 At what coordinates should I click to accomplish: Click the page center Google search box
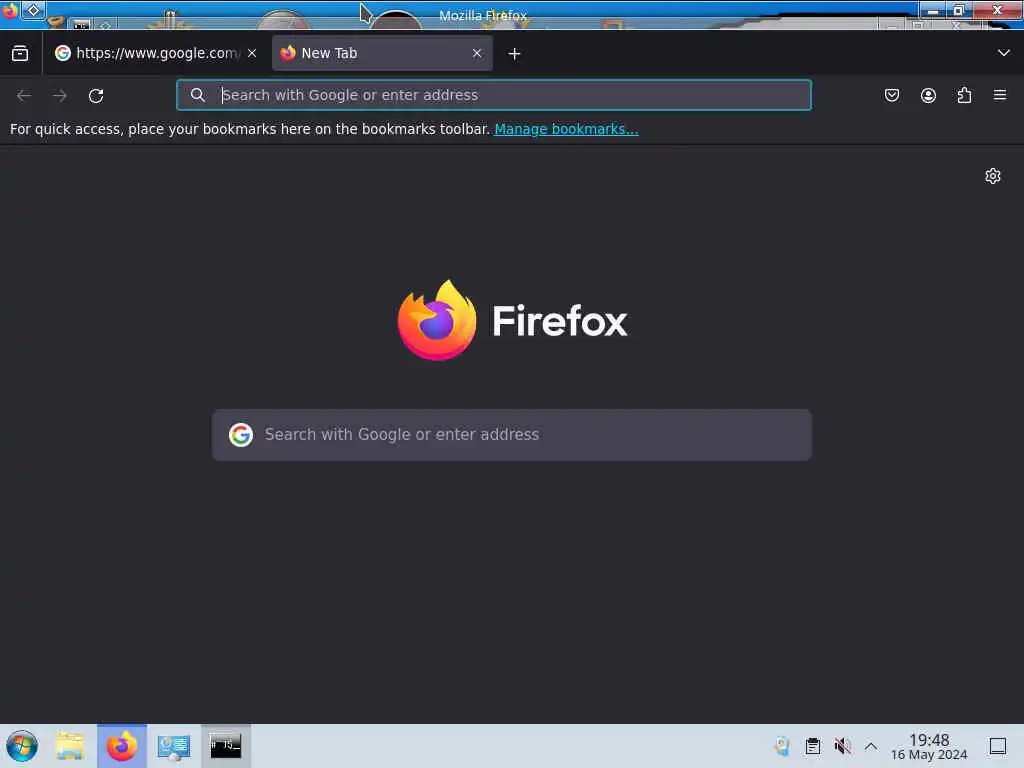[512, 435]
